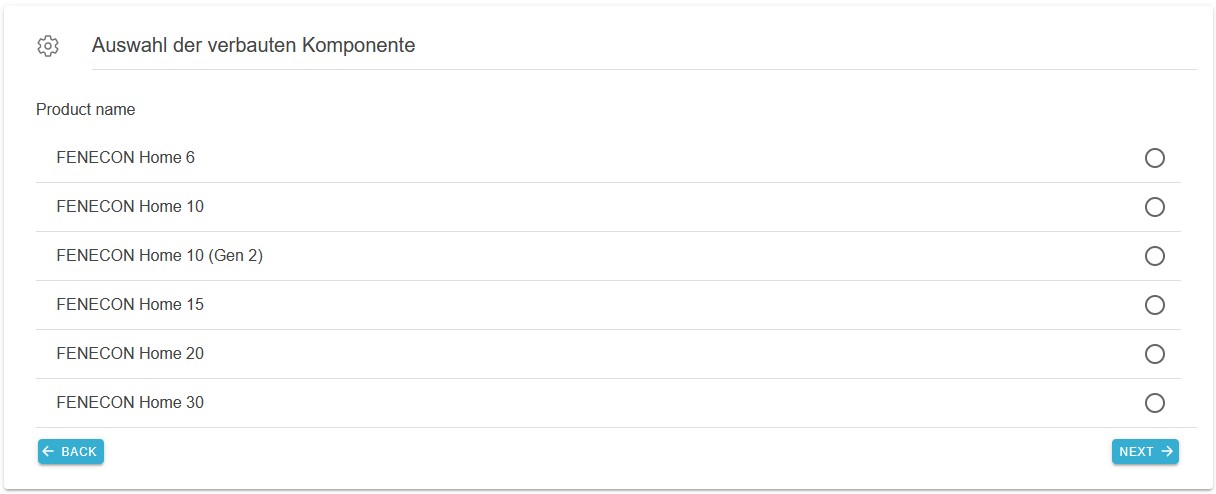Click the right arrow icon in Next button
This screenshot has width=1216, height=494.
[1167, 452]
